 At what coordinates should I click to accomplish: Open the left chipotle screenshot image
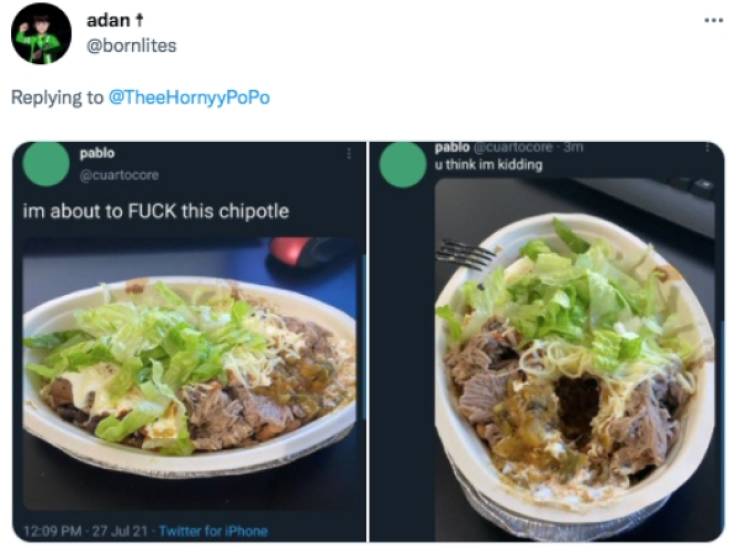pyautogui.click(x=189, y=342)
